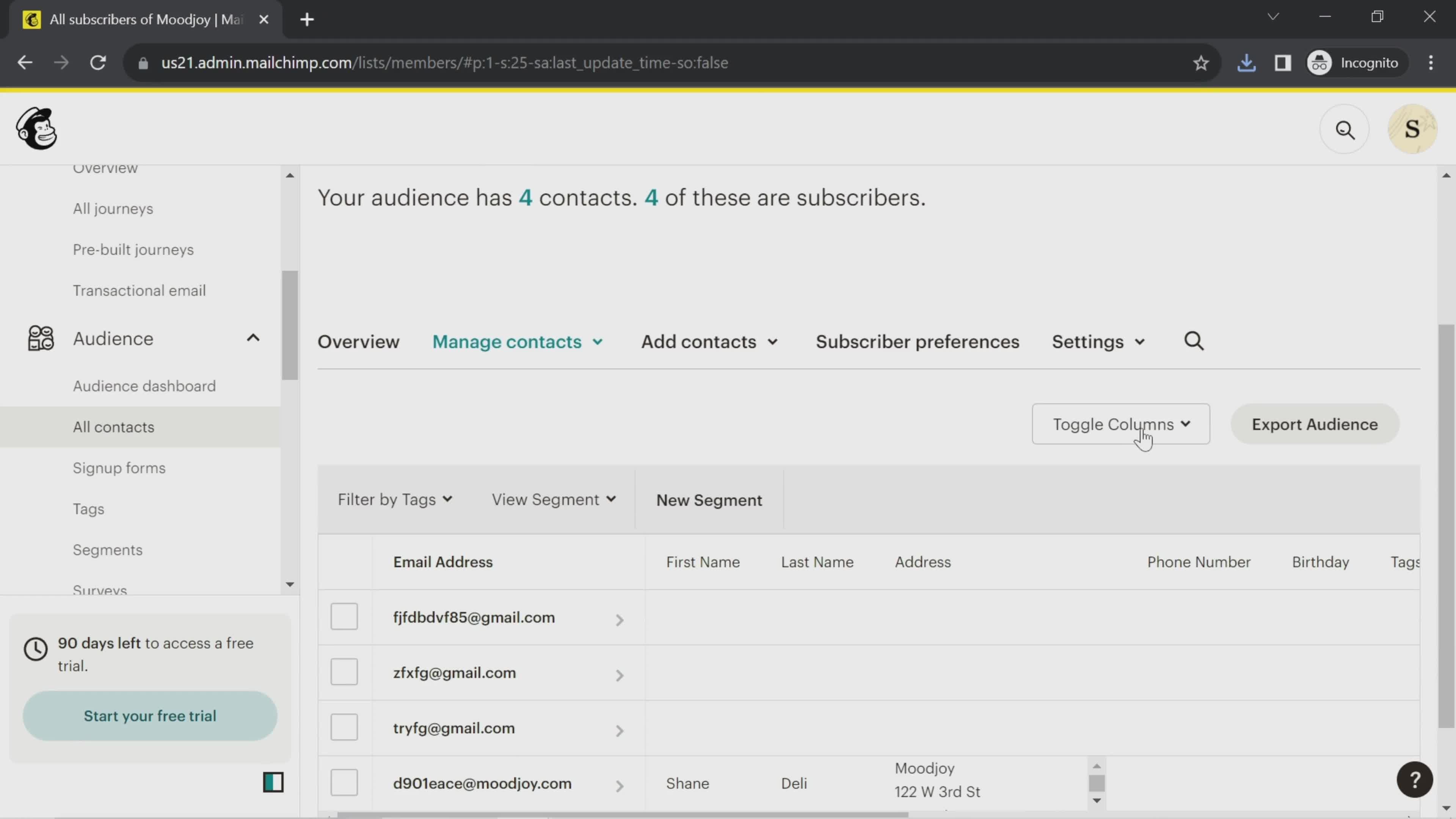Viewport: 1456px width, 819px height.
Task: Go to the Overview tab
Action: pos(358,342)
